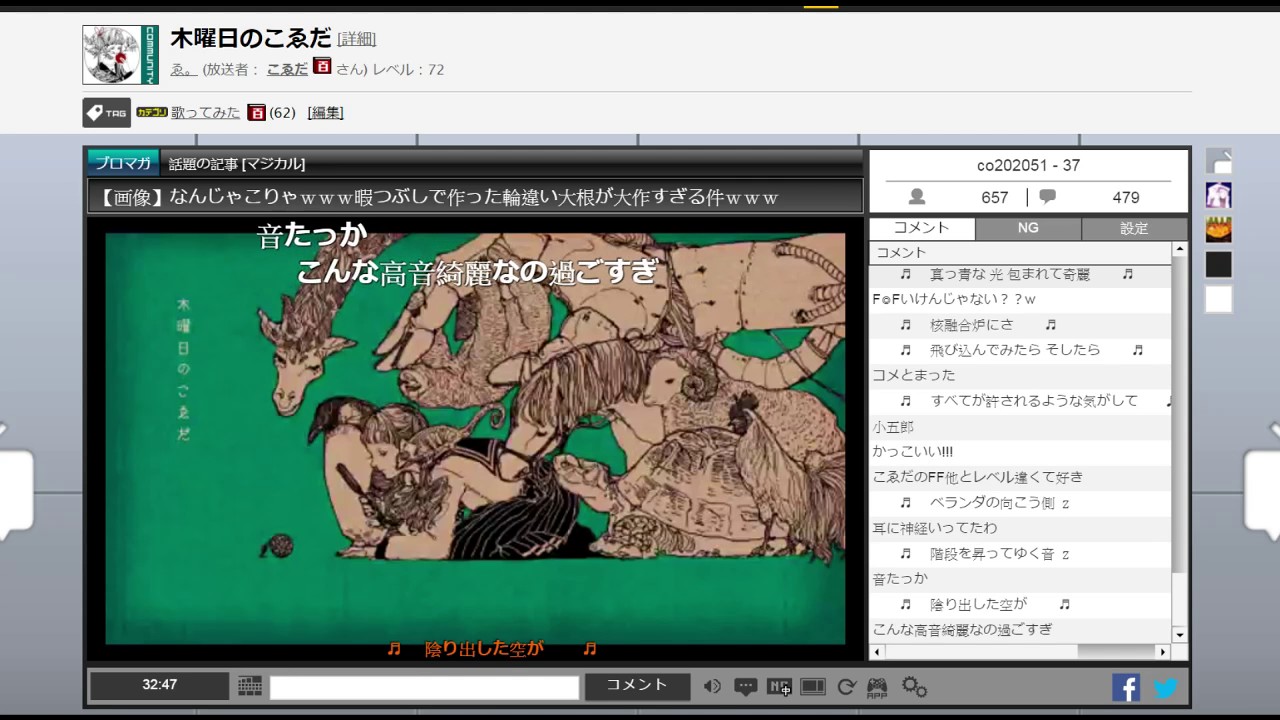Mute the player volume speaker icon
This screenshot has height=720, width=1280.
(712, 686)
